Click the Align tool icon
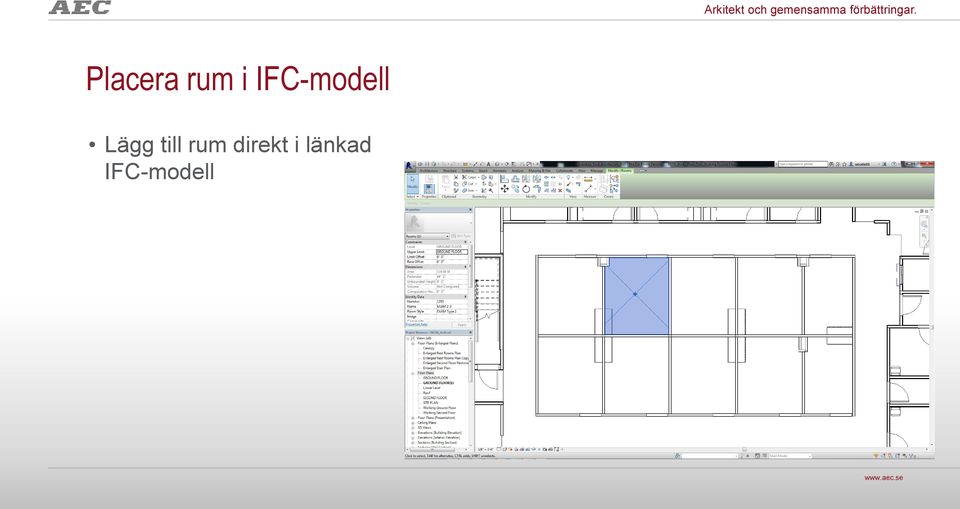The height and width of the screenshot is (509, 960). point(504,179)
